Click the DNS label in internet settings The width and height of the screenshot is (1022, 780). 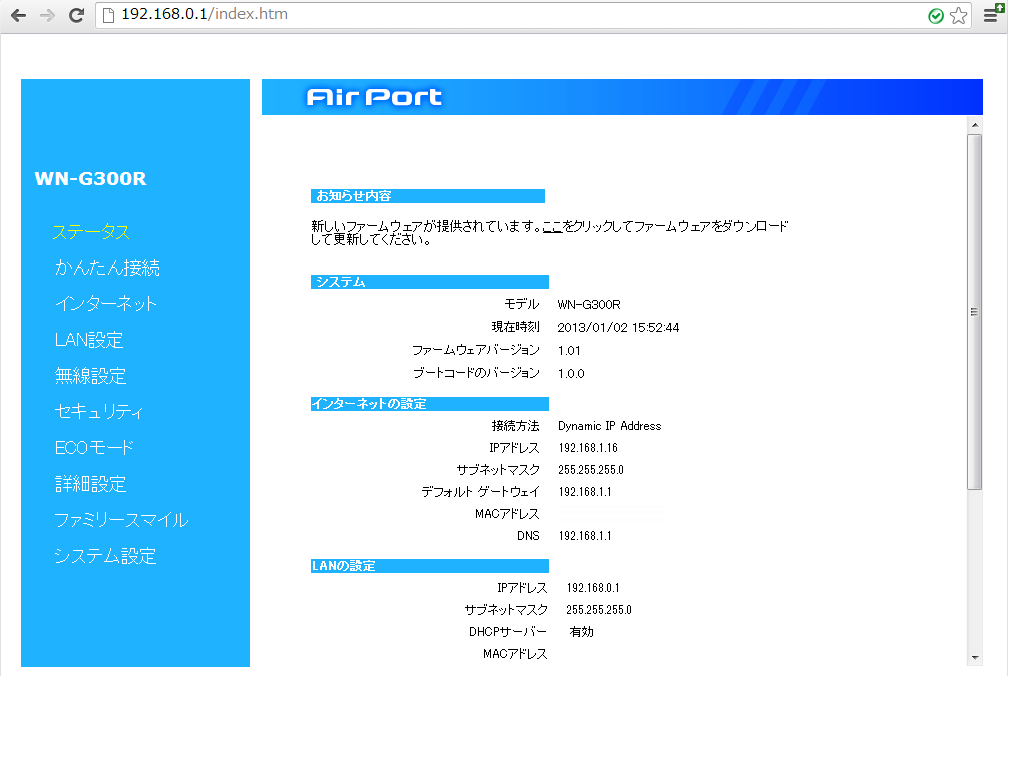(528, 536)
